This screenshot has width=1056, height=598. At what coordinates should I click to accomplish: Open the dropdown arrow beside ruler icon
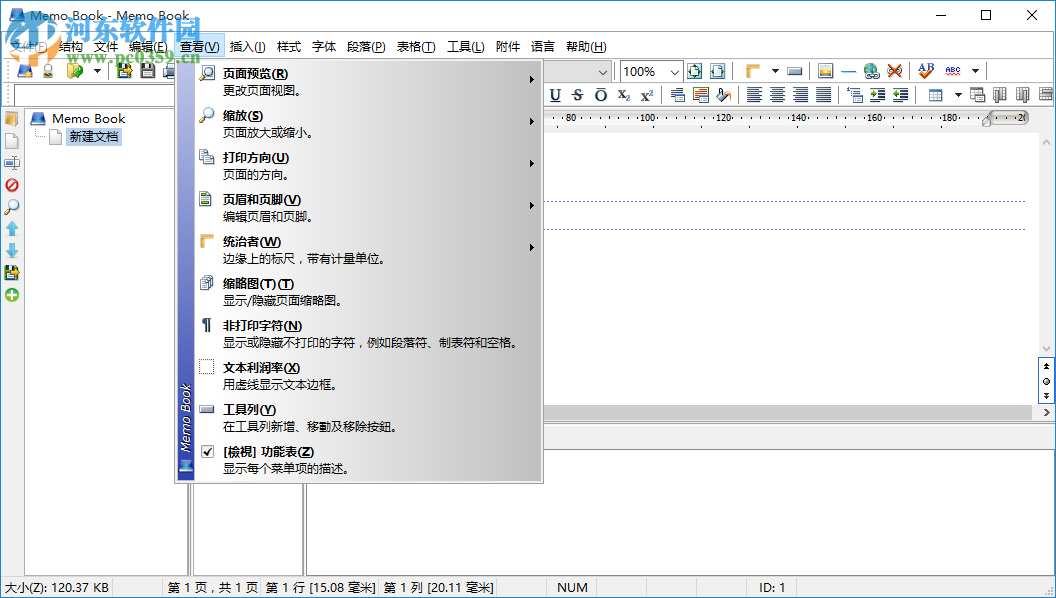(x=775, y=71)
